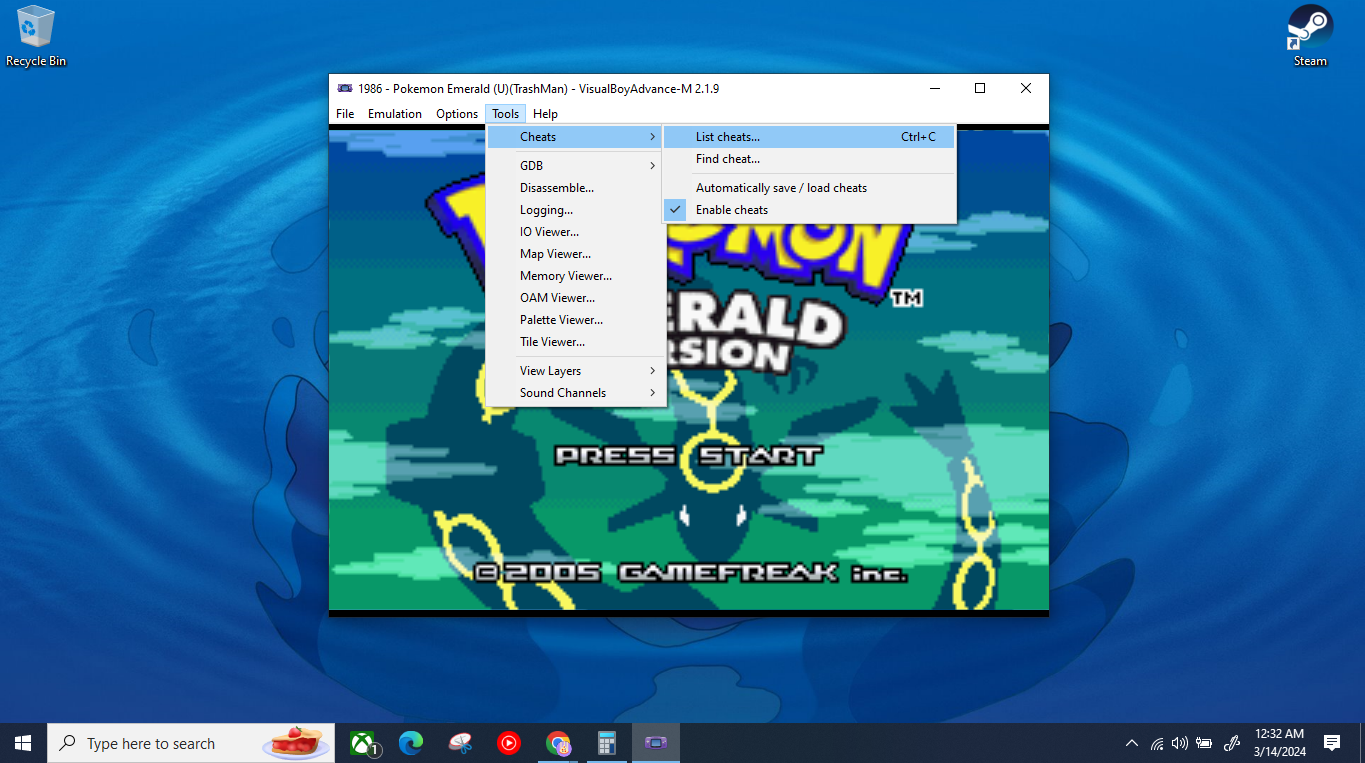
Task: Maximize the VisualBoyAdvance-M window
Action: (980, 88)
